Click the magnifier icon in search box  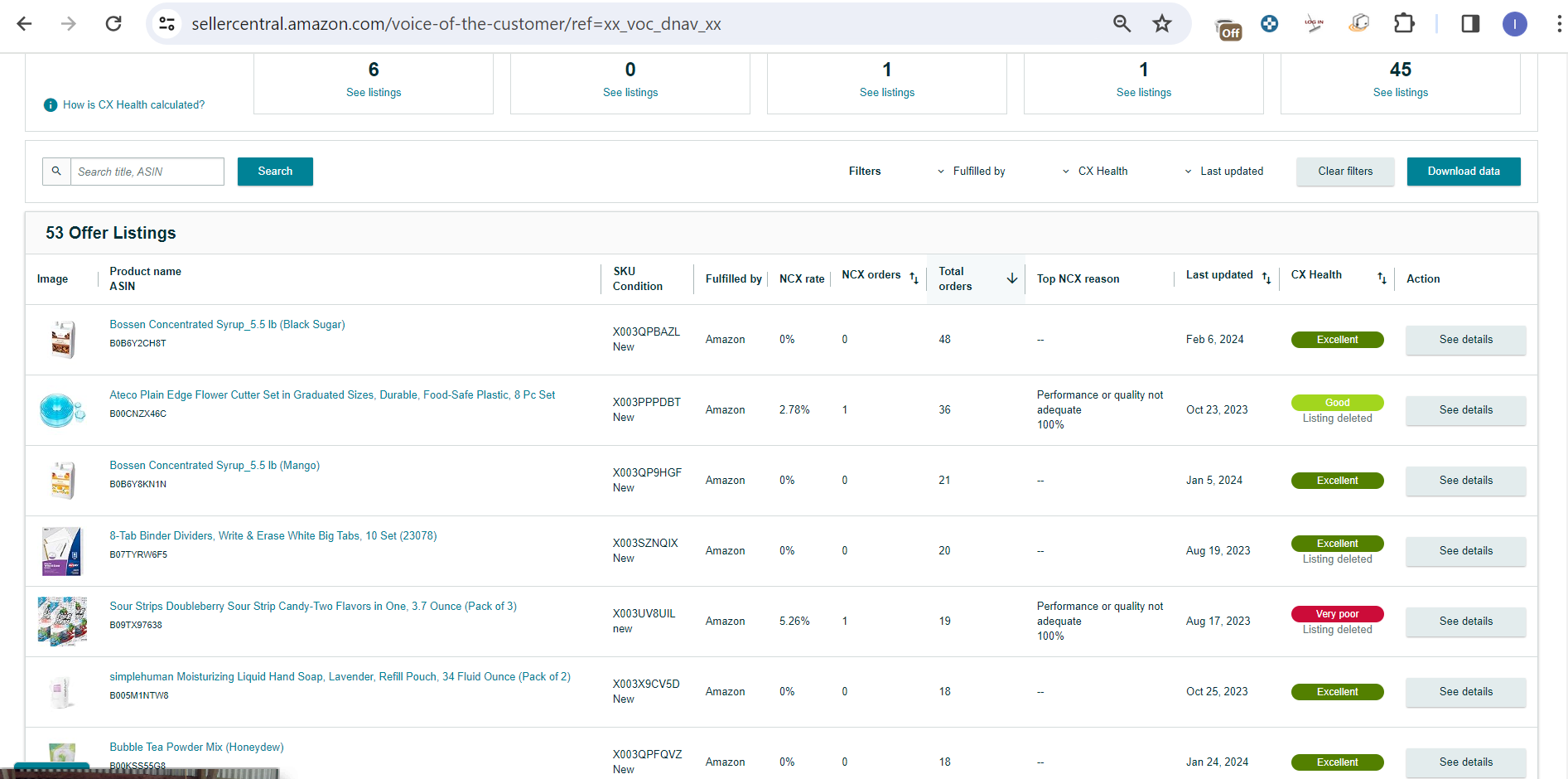click(x=56, y=172)
